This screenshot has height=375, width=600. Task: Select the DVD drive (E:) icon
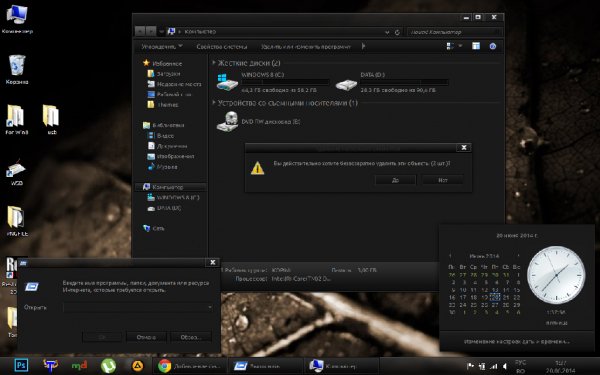227,122
